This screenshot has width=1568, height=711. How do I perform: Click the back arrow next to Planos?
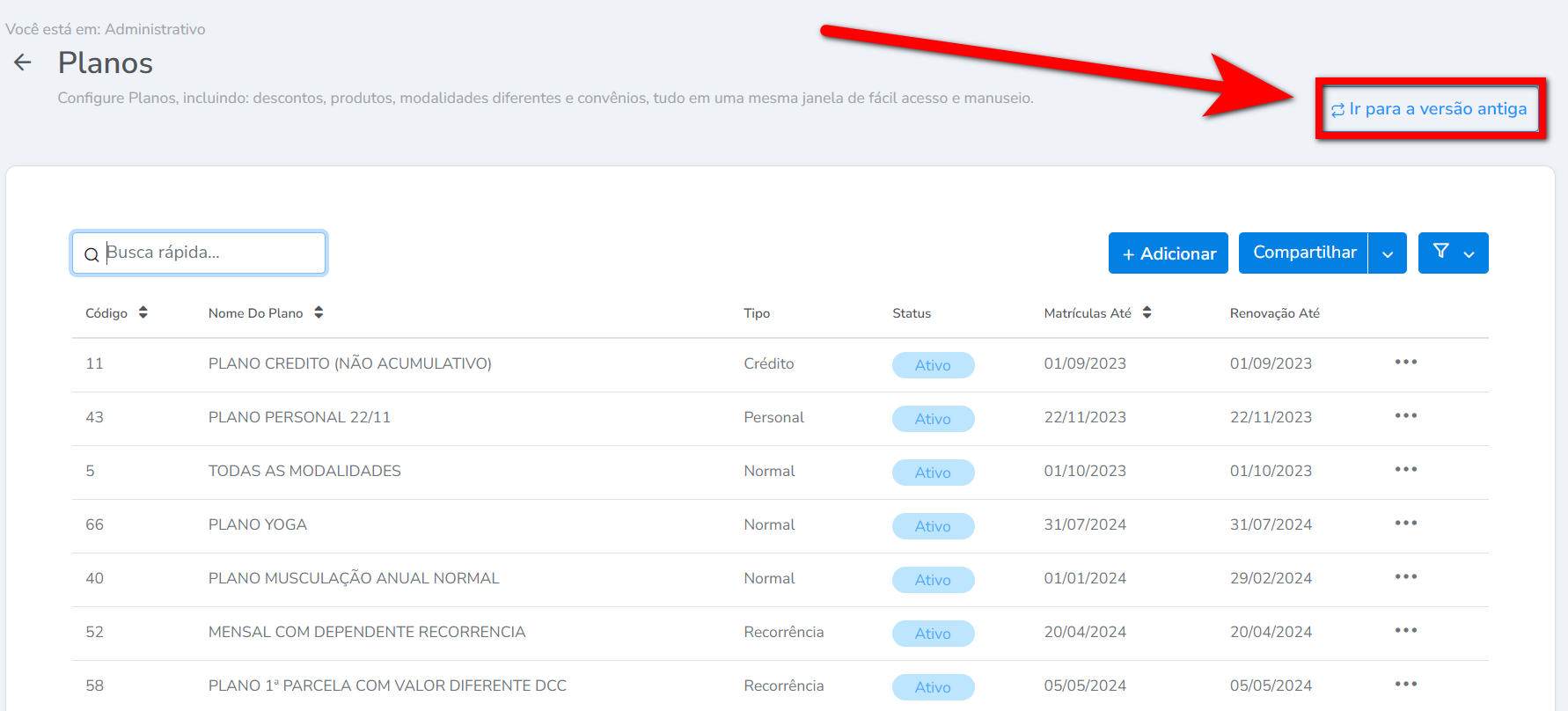pos(23,62)
